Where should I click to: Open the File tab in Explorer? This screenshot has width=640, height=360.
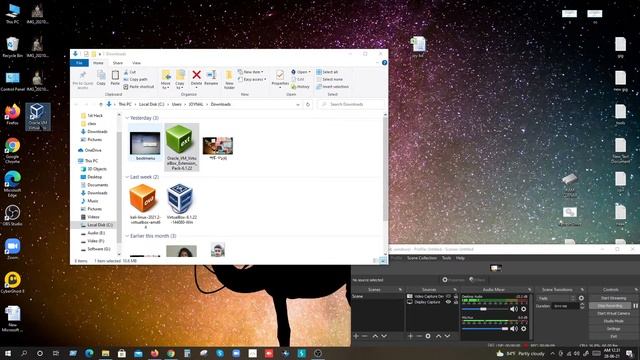pyautogui.click(x=79, y=63)
